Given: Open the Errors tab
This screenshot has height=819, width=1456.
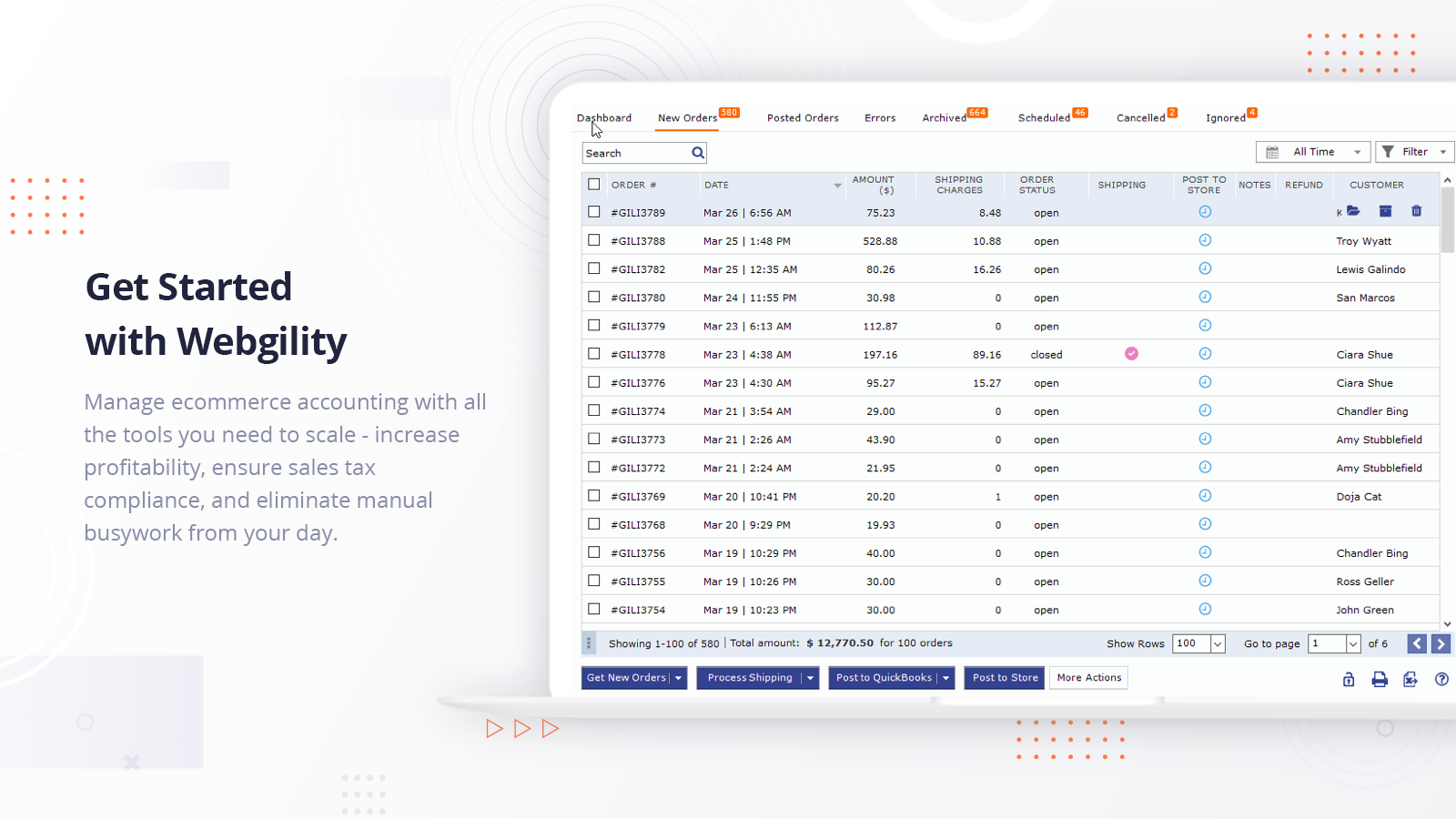Looking at the screenshot, I should pos(880,118).
